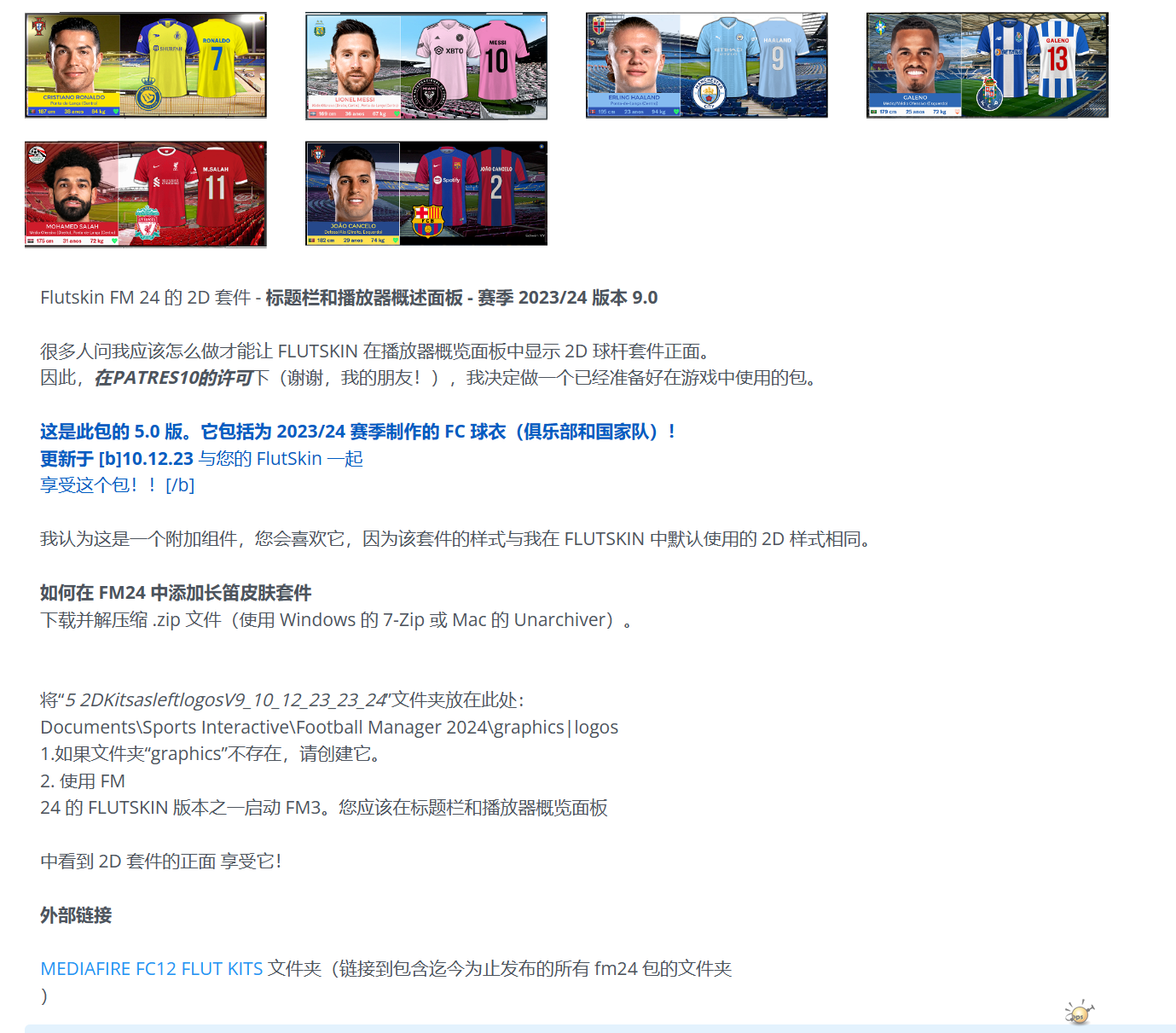The height and width of the screenshot is (1033, 1176).
Task: Click the line '1.如果文件夹“graphics”不存在，请创建它。'
Action: (213, 754)
